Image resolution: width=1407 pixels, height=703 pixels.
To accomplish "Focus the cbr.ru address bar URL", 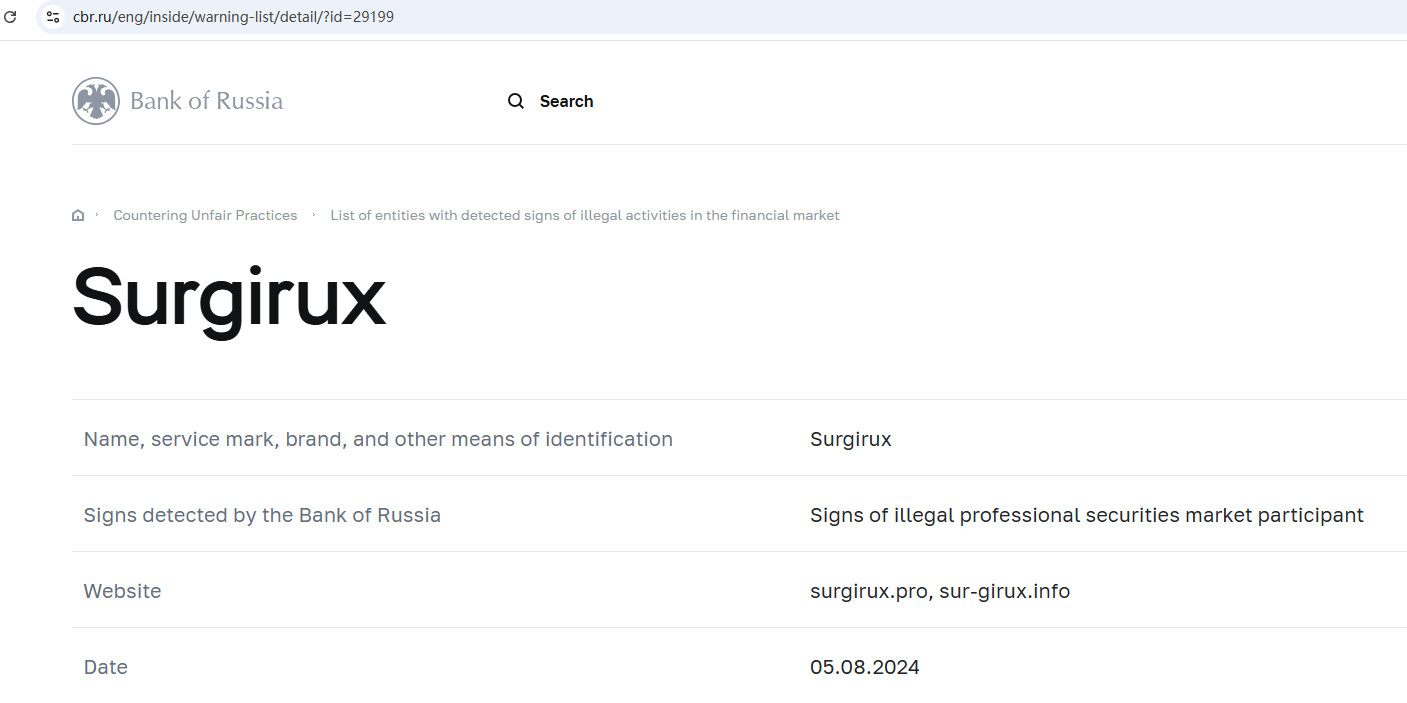I will coord(233,17).
